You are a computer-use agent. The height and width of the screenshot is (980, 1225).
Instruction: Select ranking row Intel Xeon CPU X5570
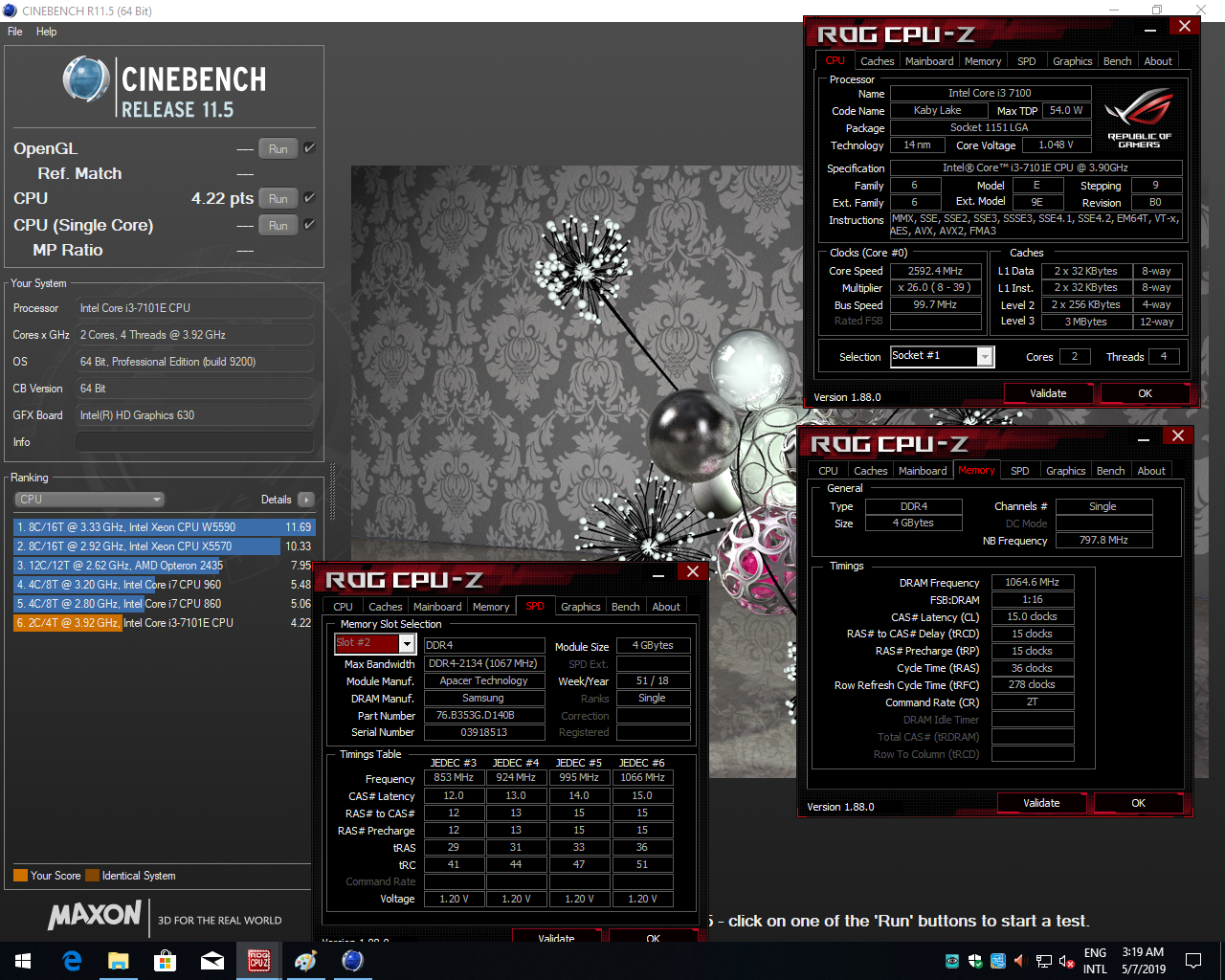point(163,546)
